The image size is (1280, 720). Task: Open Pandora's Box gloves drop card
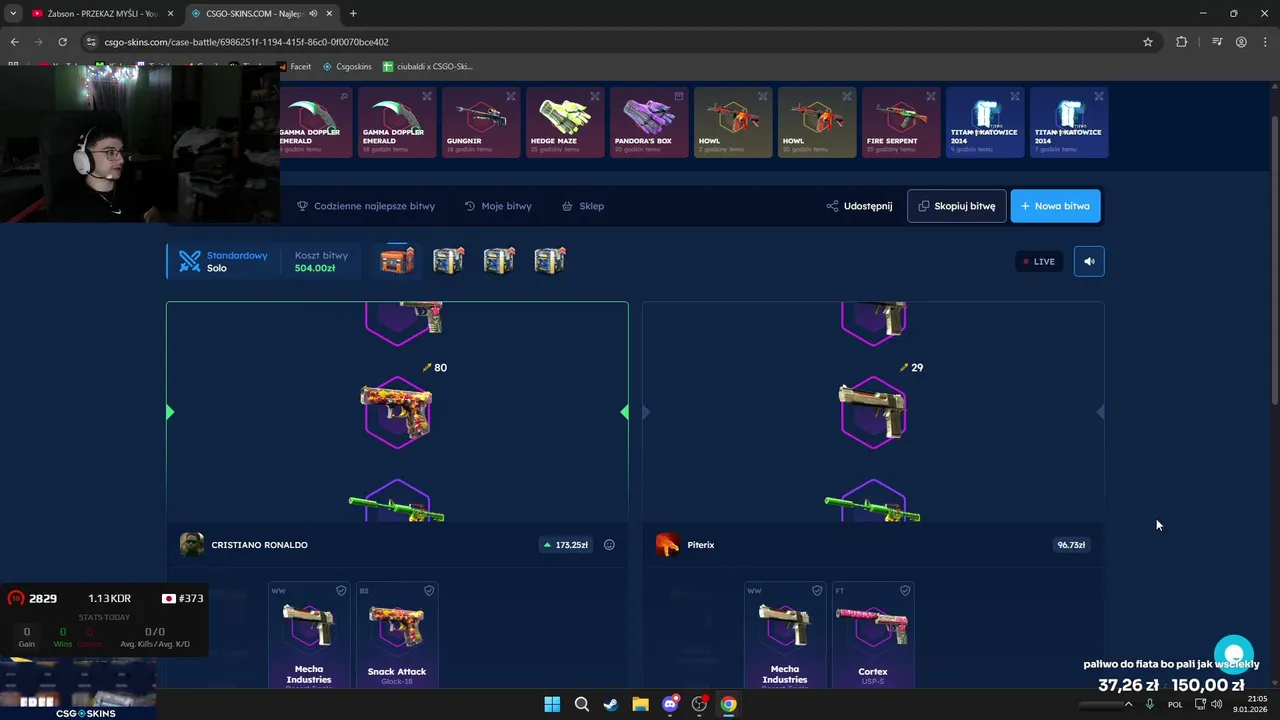tap(649, 123)
